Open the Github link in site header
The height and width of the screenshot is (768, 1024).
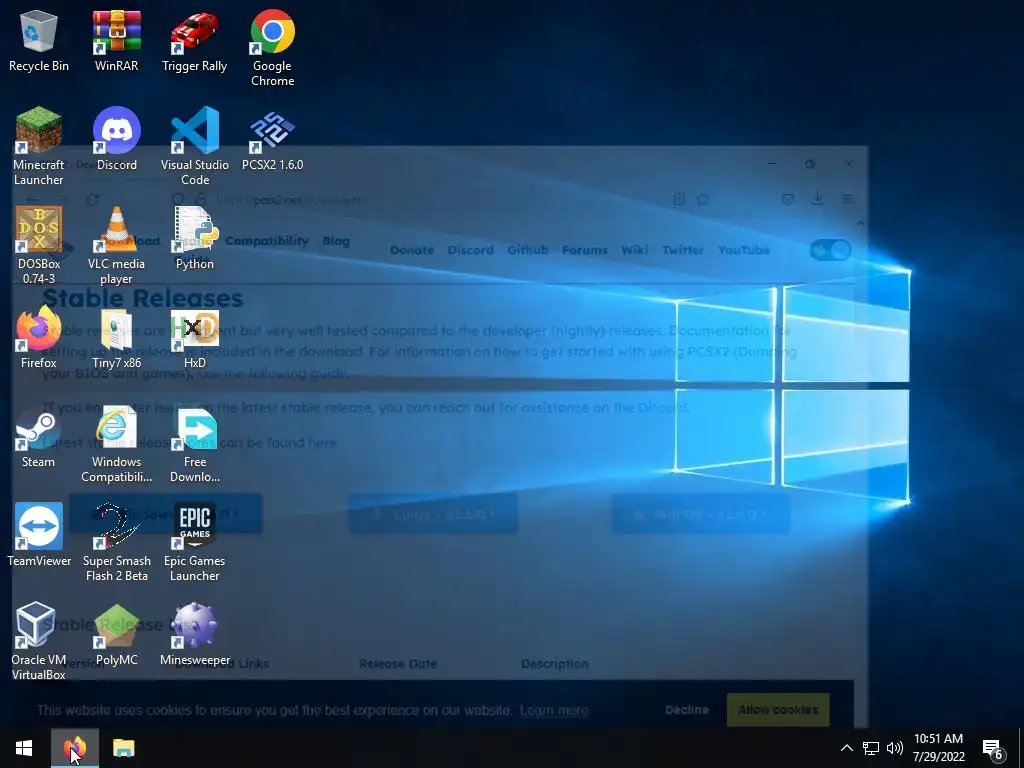[528, 250]
